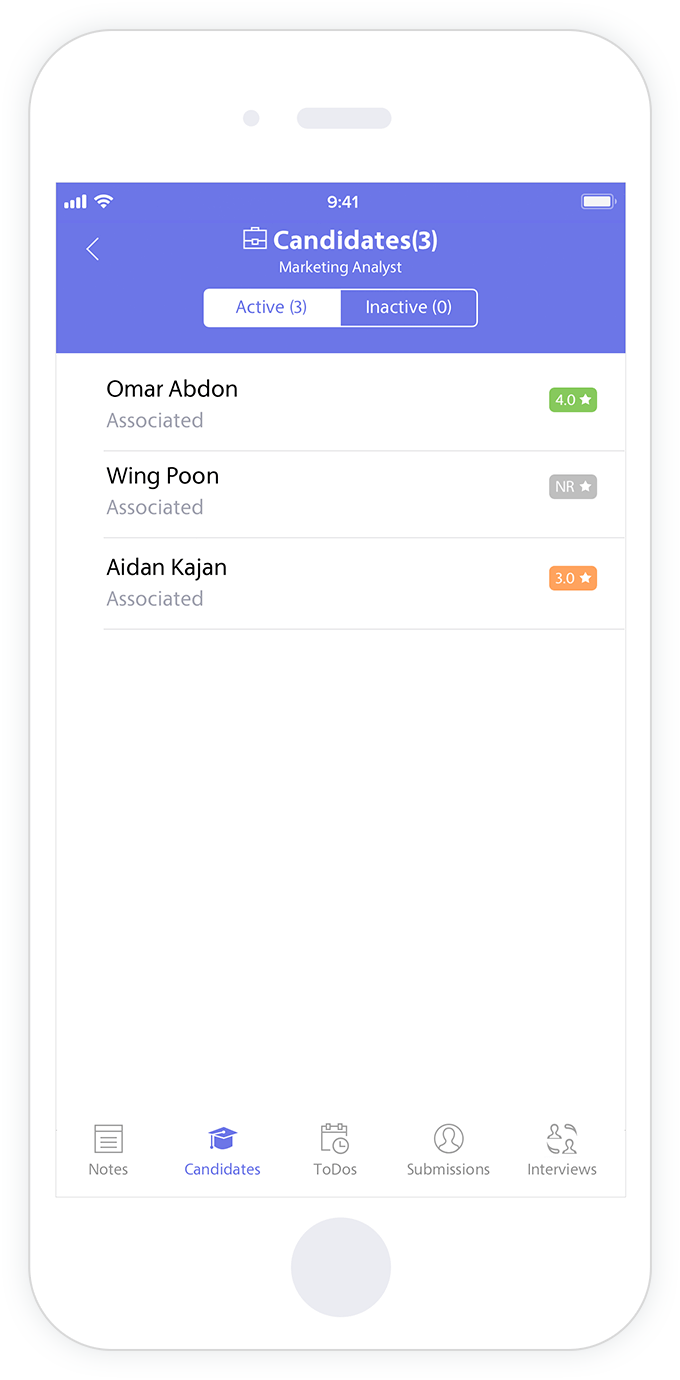Open Wing Poon candidate entry
The width and height of the screenshot is (680, 1380).
(364, 494)
